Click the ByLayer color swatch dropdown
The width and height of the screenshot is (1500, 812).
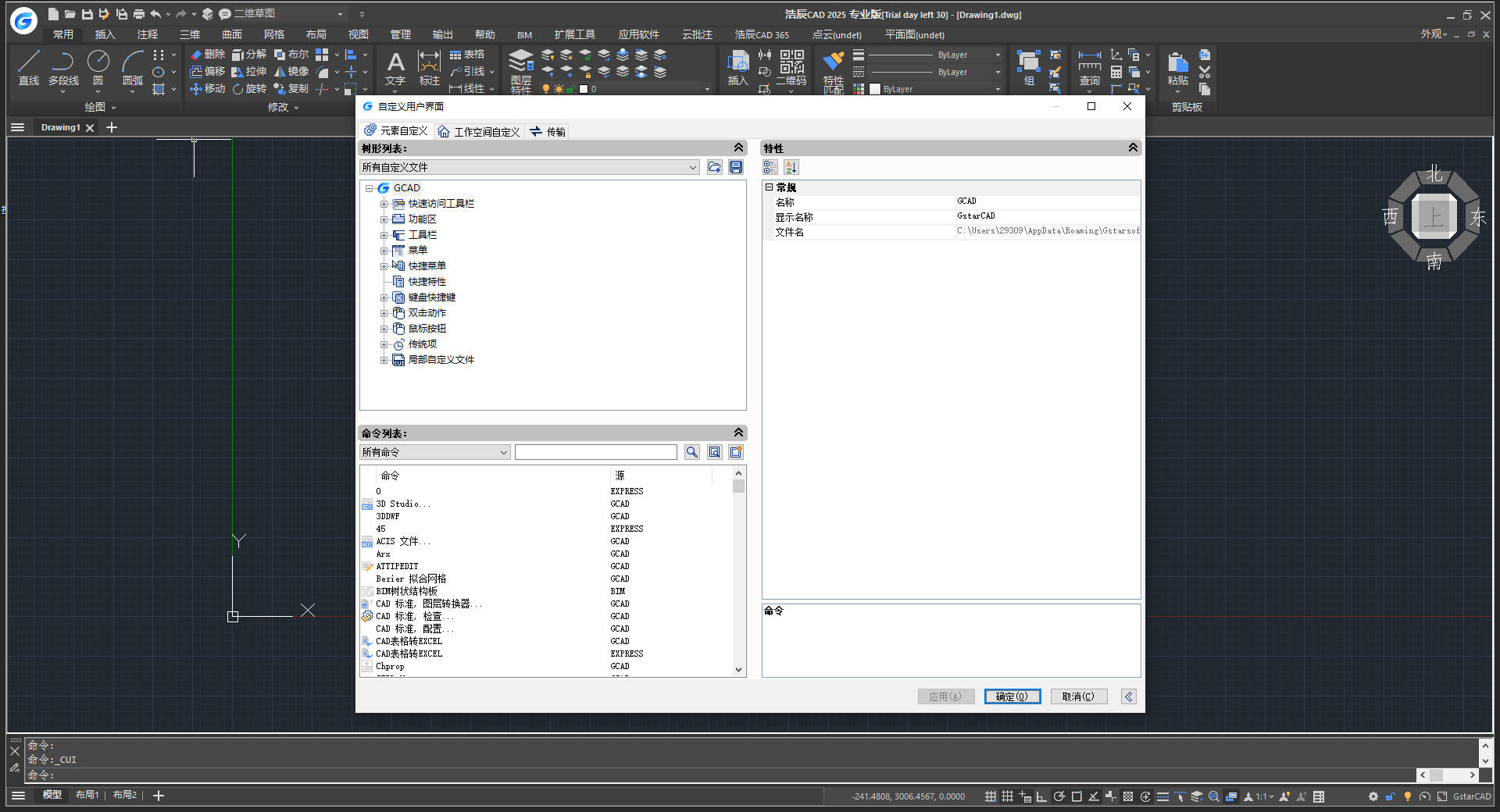[936, 89]
